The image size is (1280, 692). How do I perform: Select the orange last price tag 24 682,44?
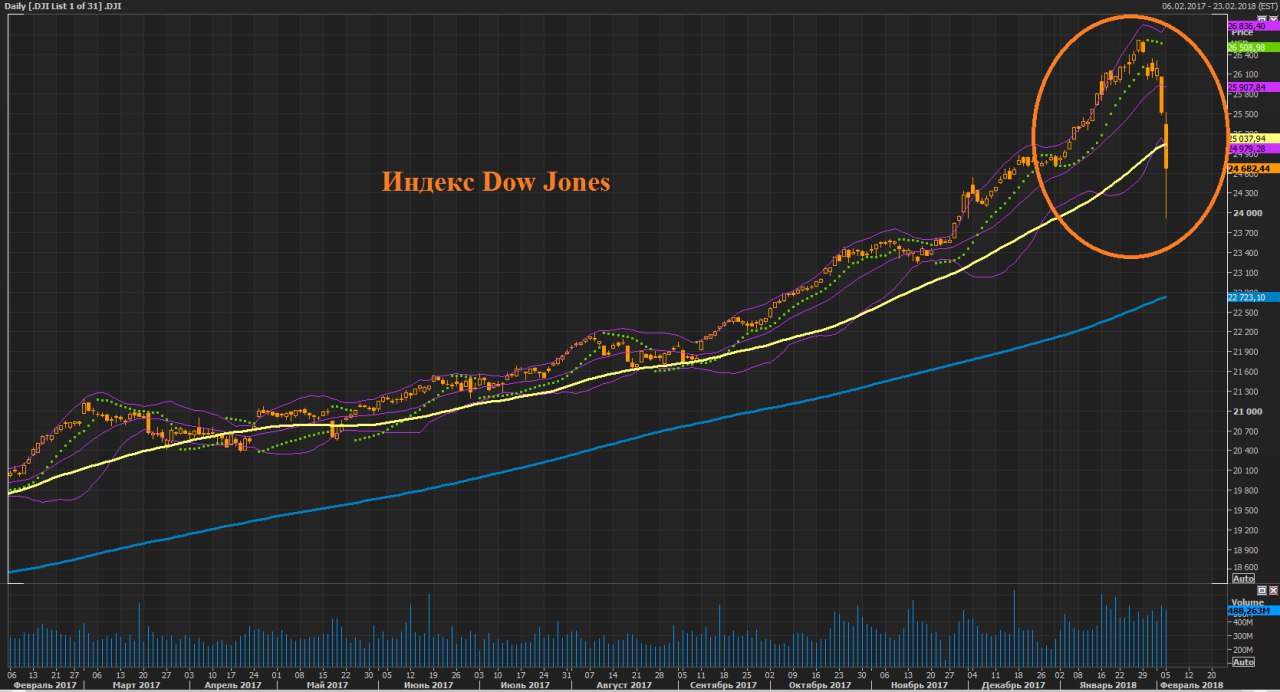[x=1254, y=168]
